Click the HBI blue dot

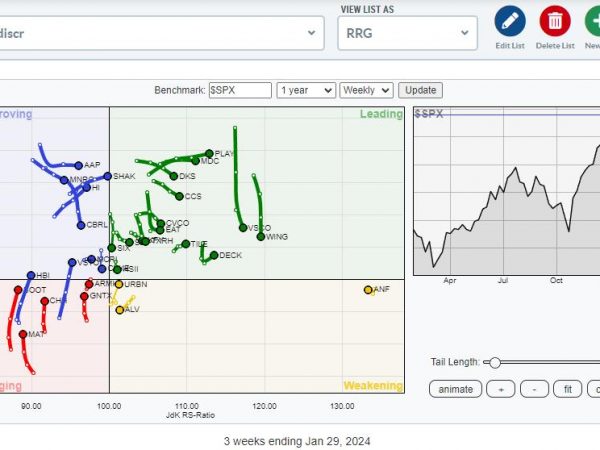pyautogui.click(x=31, y=276)
